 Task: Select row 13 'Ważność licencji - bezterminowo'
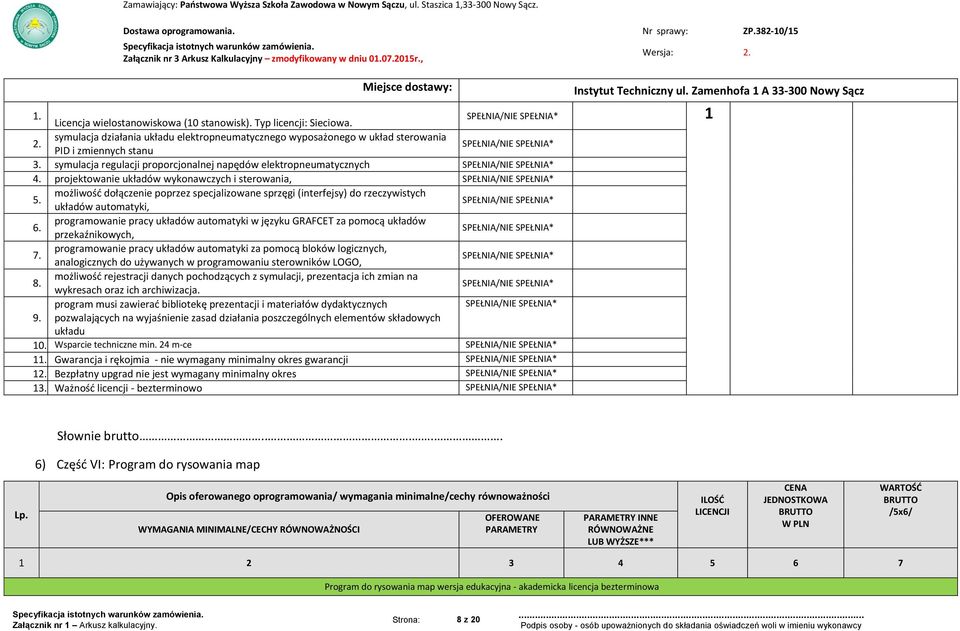coord(128,388)
